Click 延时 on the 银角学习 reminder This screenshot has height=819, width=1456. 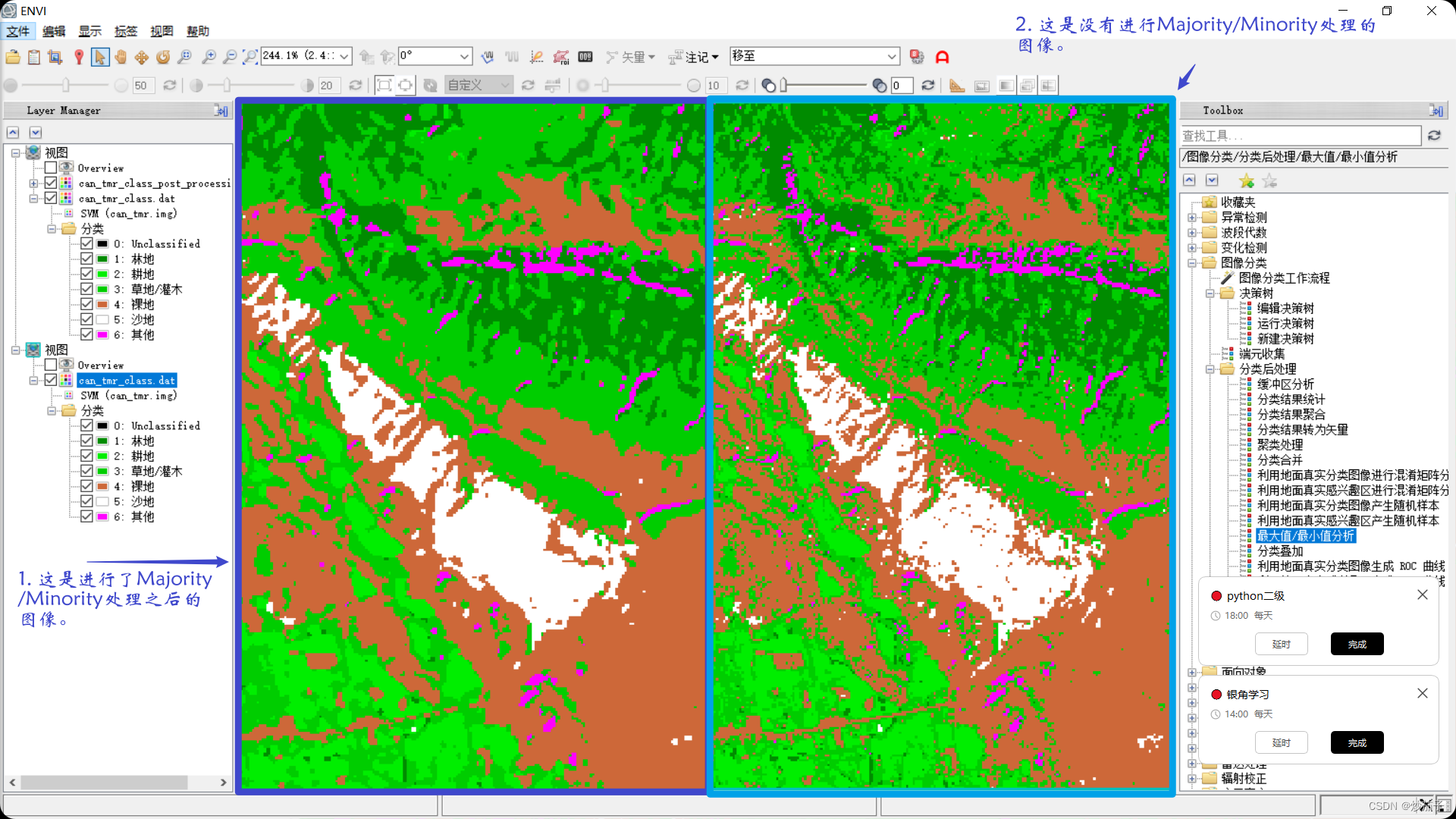1281,742
